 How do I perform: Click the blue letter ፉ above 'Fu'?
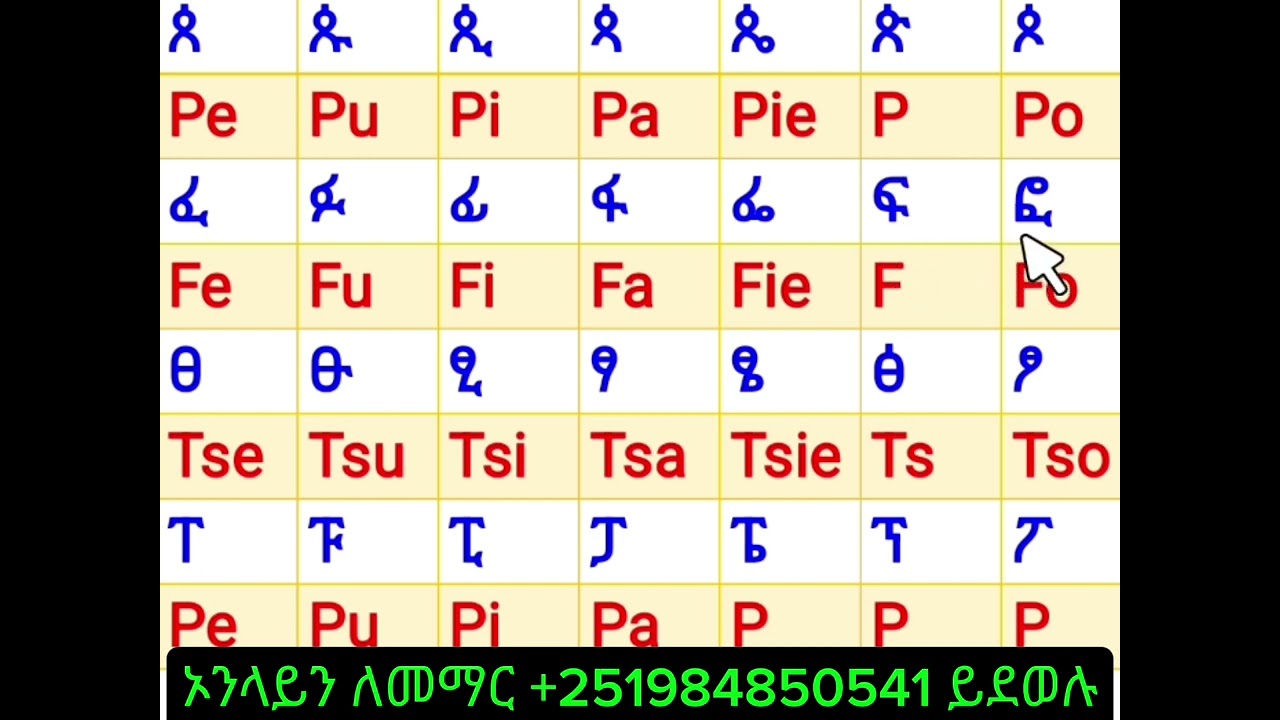329,199
